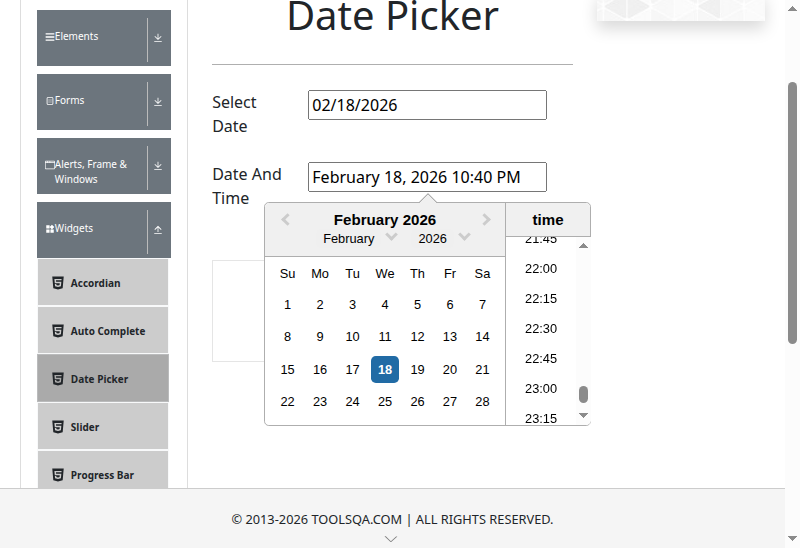Click the download icon beside Forms
The image size is (800, 548).
coord(158,101)
